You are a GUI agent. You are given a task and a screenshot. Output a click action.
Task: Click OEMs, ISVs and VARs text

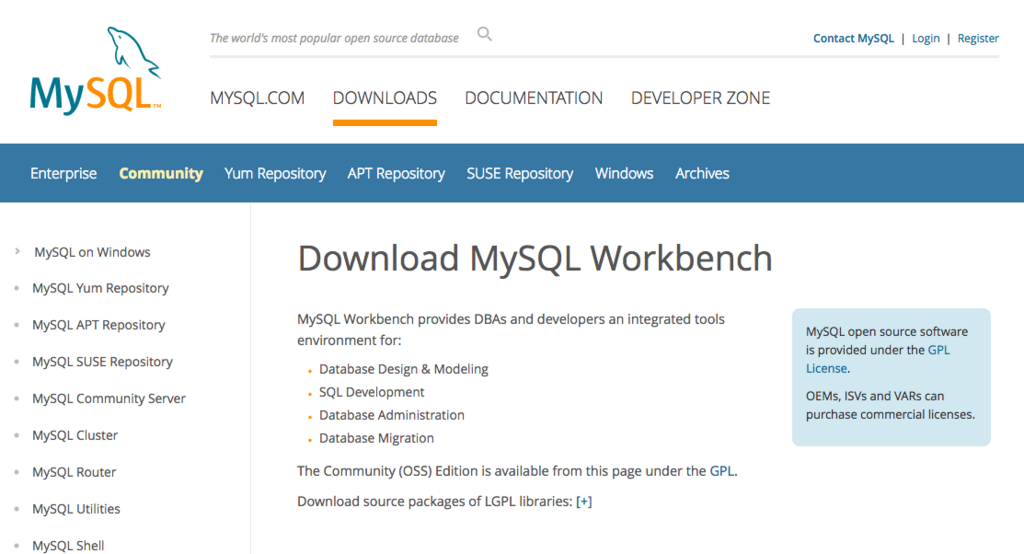(x=890, y=405)
